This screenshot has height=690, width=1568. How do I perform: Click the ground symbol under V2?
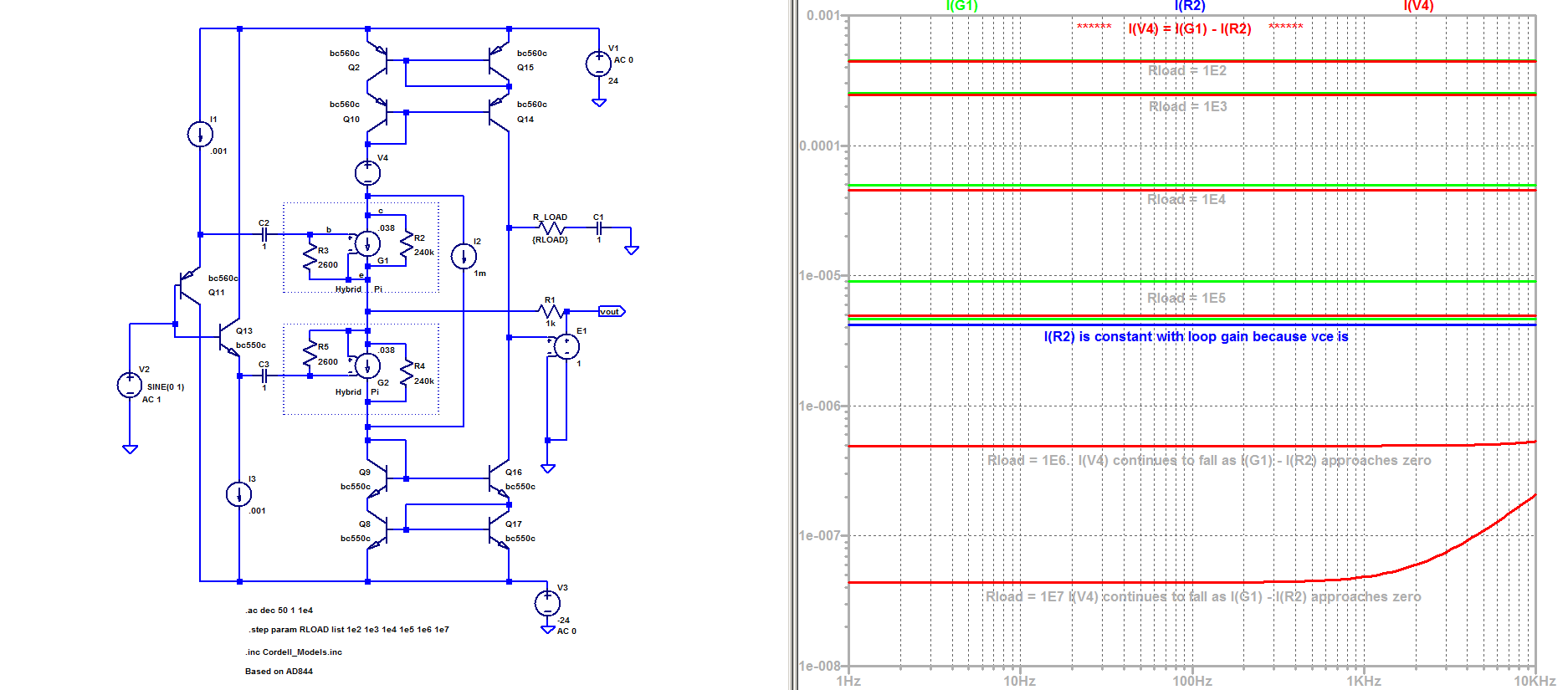[130, 449]
